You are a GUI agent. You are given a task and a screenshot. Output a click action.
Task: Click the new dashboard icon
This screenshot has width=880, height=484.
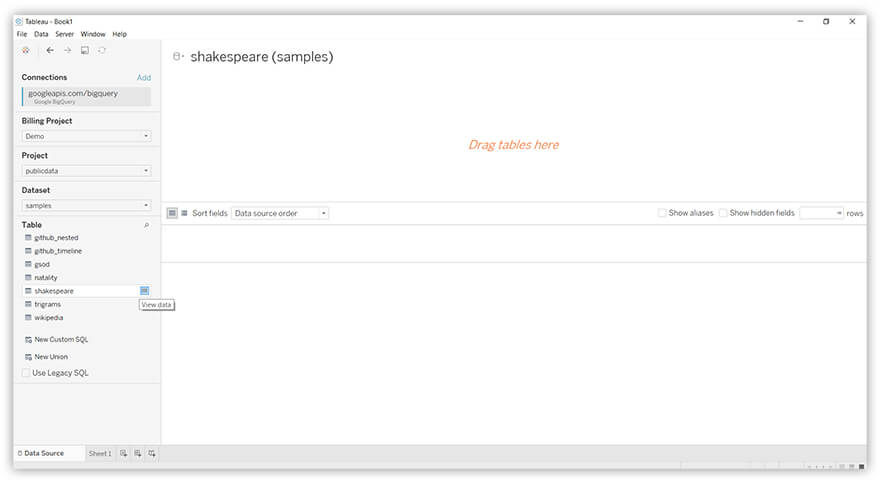point(138,454)
